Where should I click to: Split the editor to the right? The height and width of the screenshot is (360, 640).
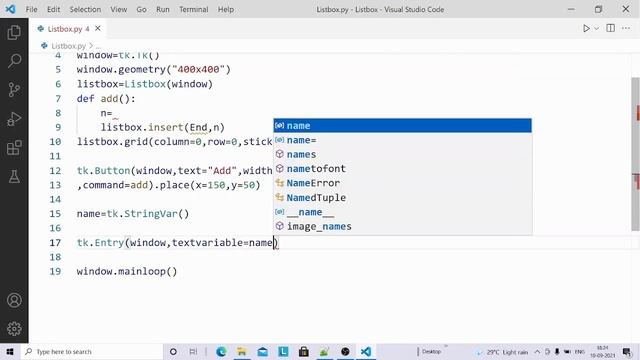[x=611, y=28]
